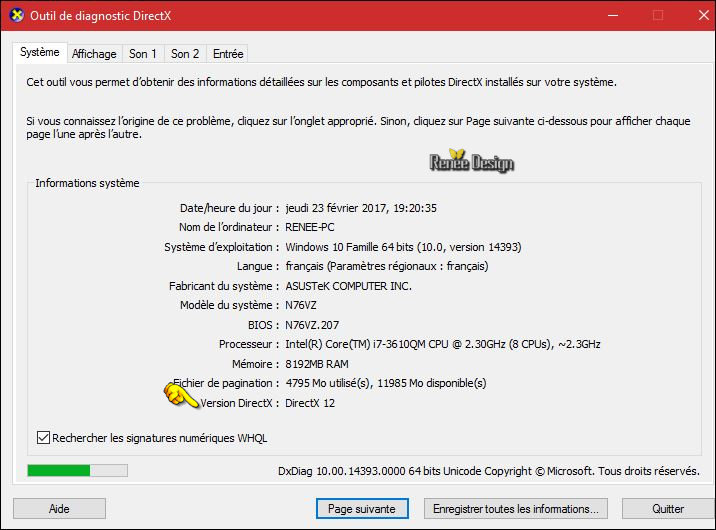Click the Aide button
716x530 pixels.
tap(59, 509)
